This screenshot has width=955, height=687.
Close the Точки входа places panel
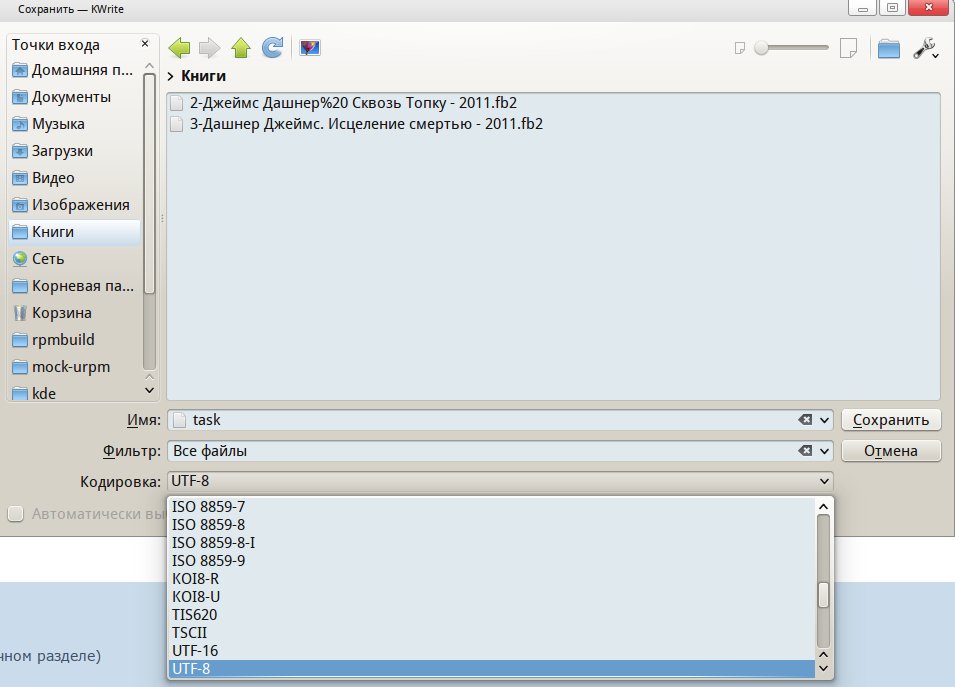click(x=145, y=43)
